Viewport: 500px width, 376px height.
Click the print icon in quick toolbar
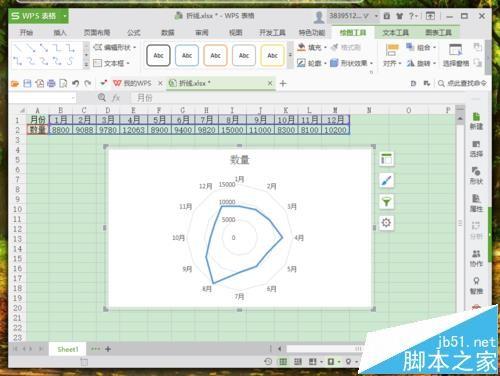click(x=51, y=83)
